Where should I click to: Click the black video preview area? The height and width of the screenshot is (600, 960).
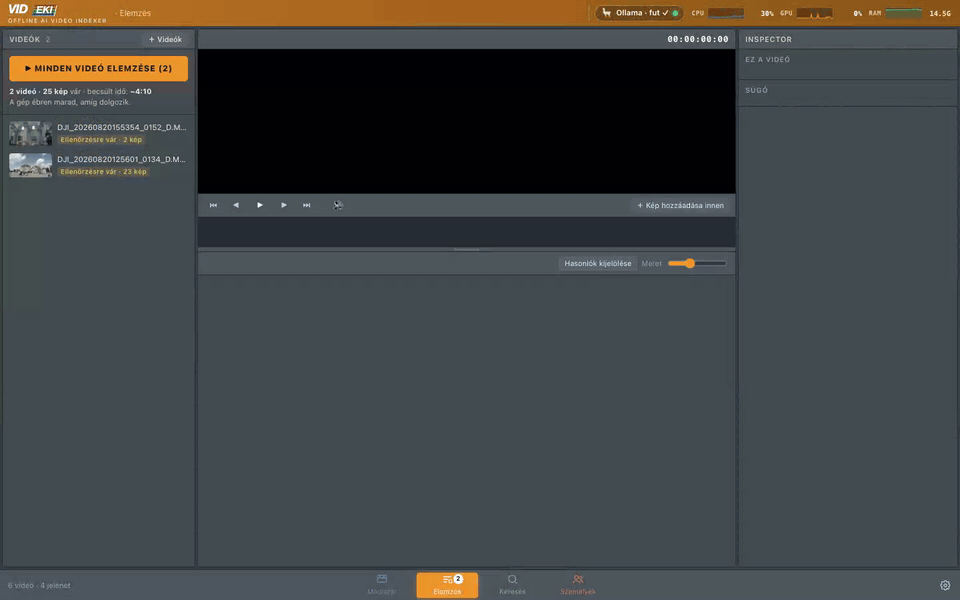pyautogui.click(x=467, y=121)
